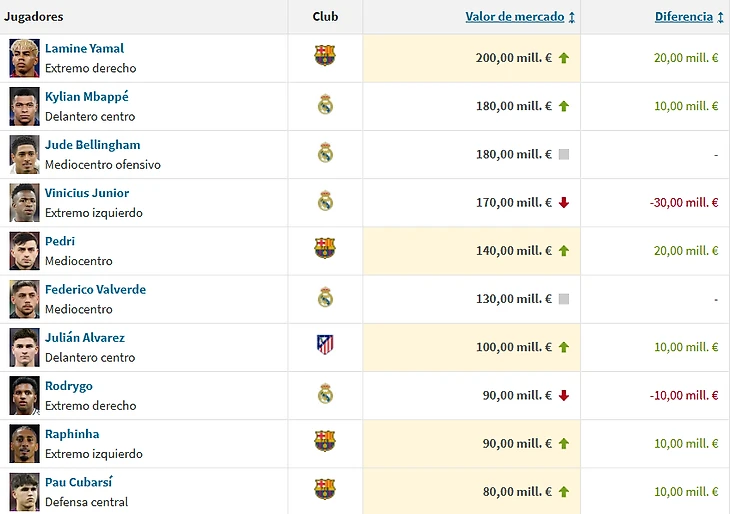Click the Barcelona crest in Raphinha's row
This screenshot has height=514, width=730.
(x=325, y=441)
